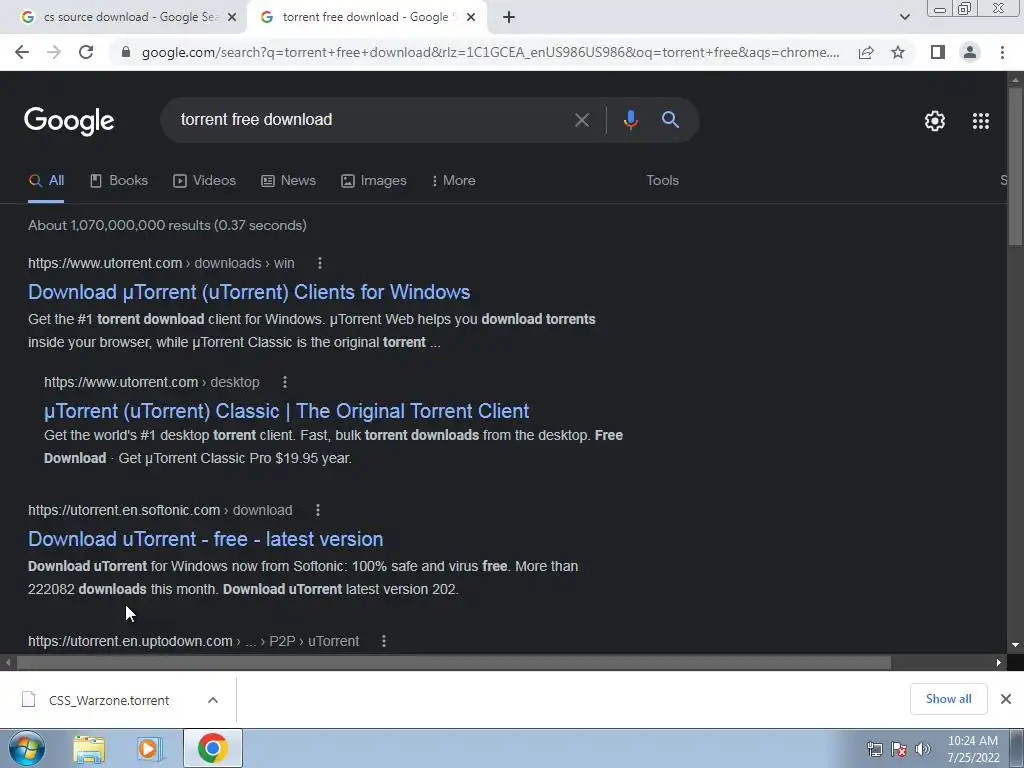The width and height of the screenshot is (1024, 768).
Task: Bookmark this page with the star icon
Action: click(898, 52)
